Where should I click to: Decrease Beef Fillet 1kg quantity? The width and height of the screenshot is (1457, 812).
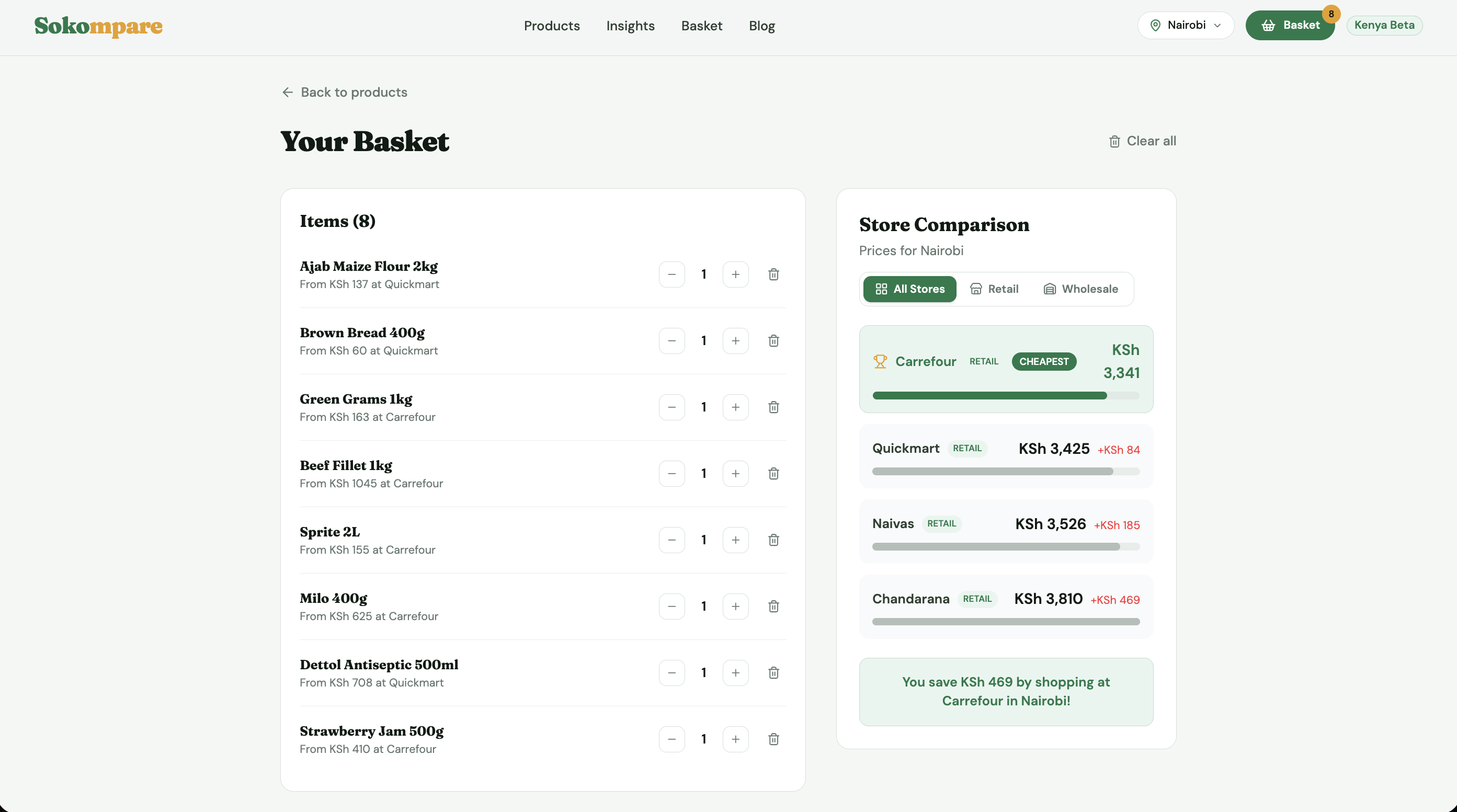(x=672, y=473)
